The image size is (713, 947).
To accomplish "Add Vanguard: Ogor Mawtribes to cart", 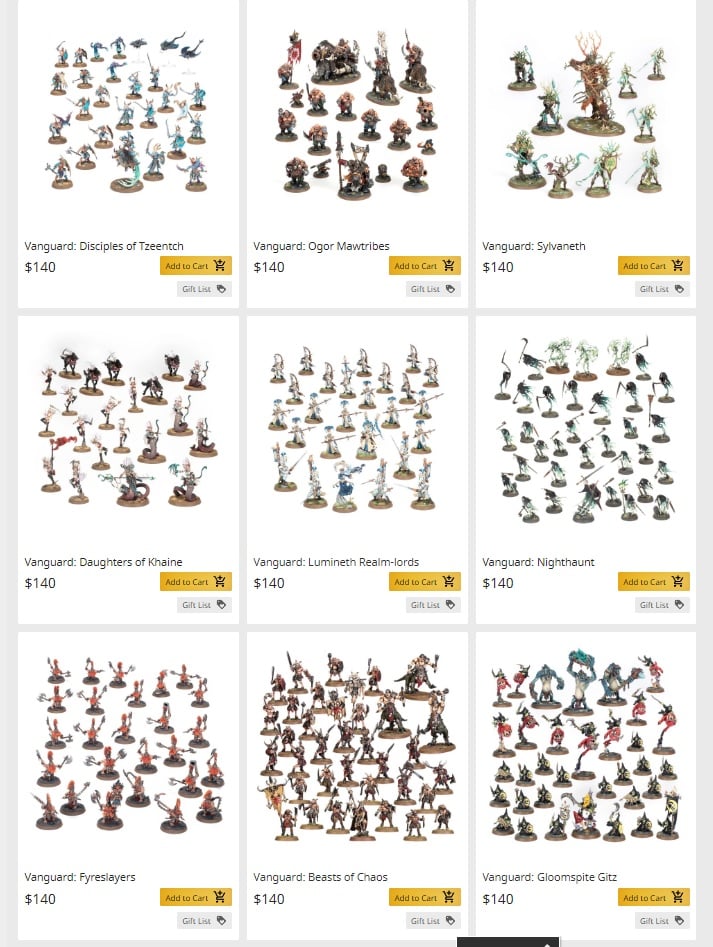I will pos(424,266).
